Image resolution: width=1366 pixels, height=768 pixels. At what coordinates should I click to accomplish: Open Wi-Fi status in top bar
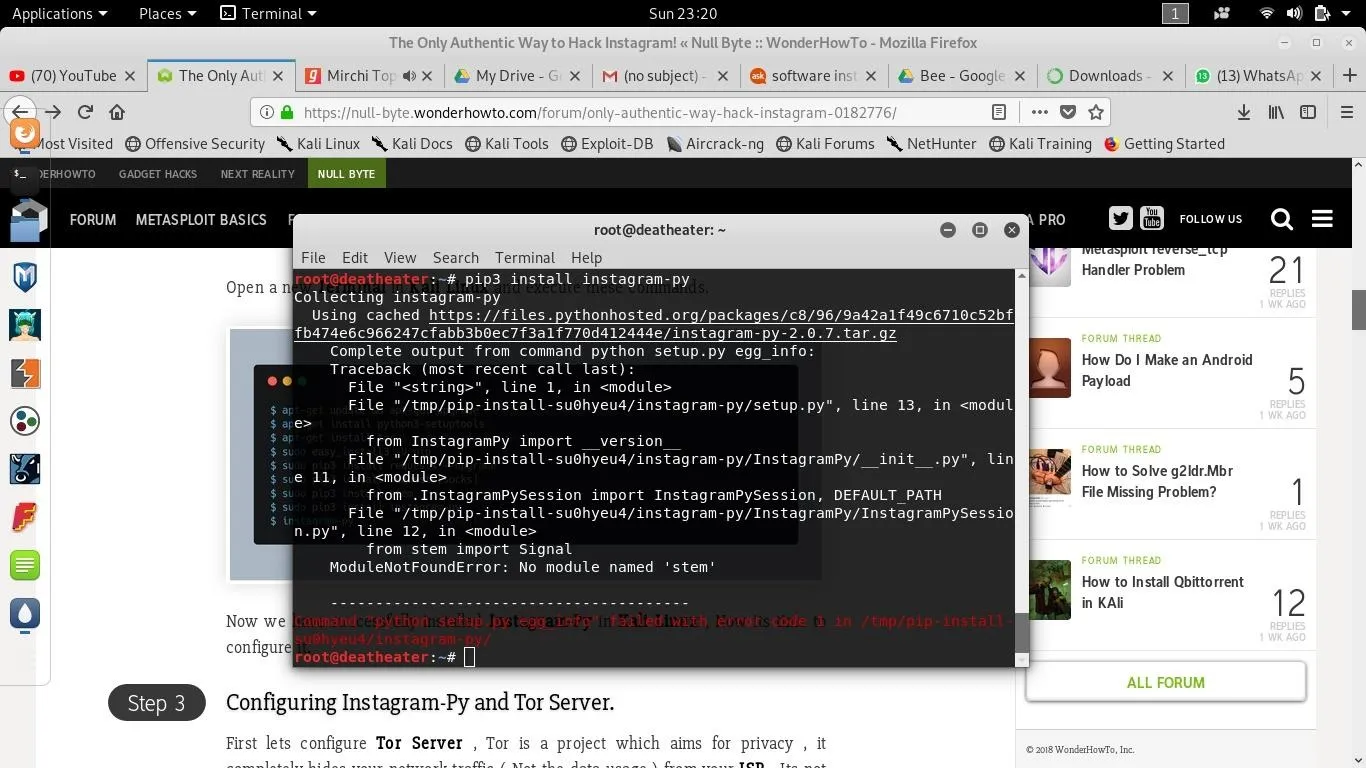[1267, 13]
